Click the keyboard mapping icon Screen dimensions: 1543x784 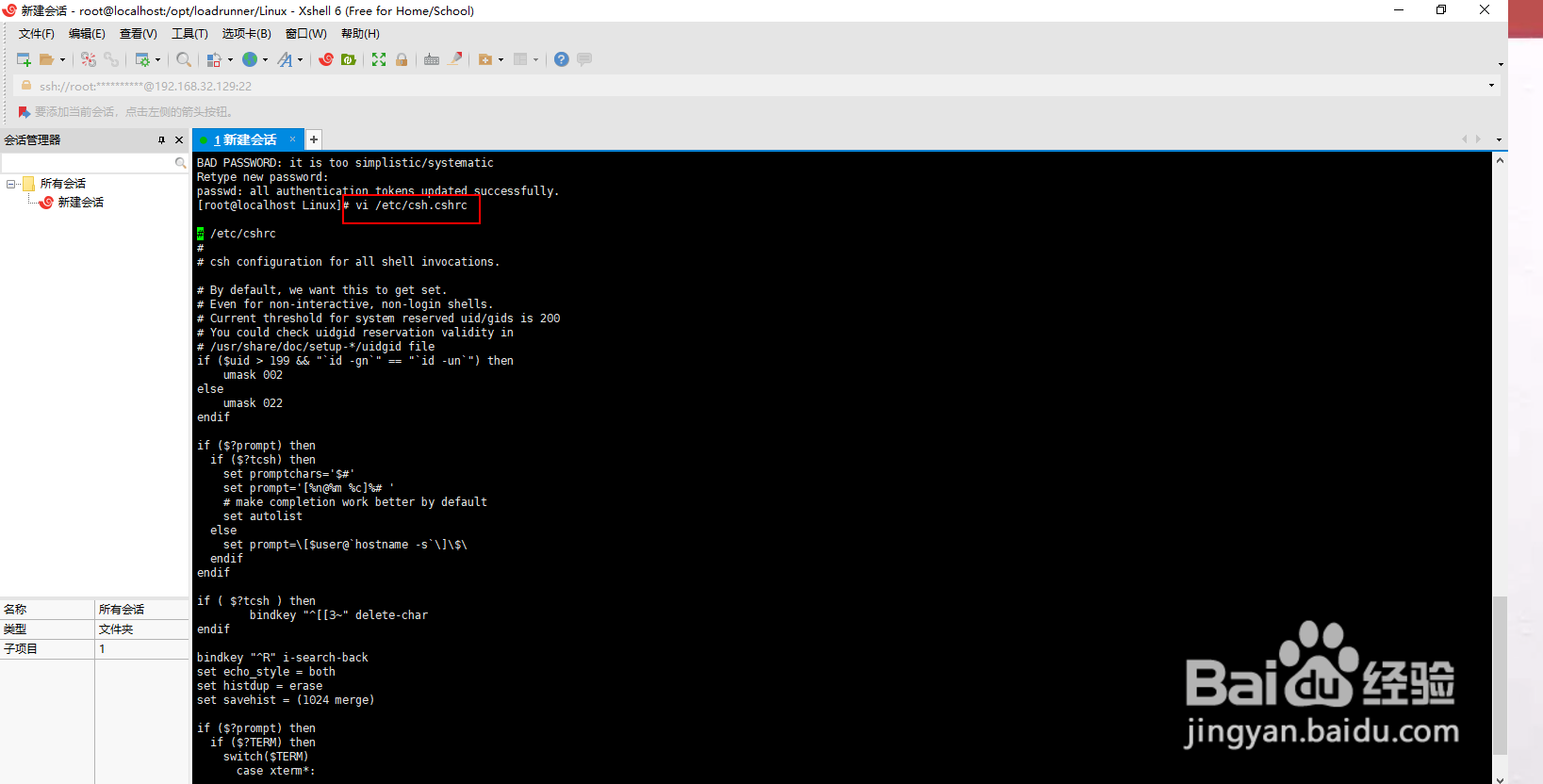point(432,59)
